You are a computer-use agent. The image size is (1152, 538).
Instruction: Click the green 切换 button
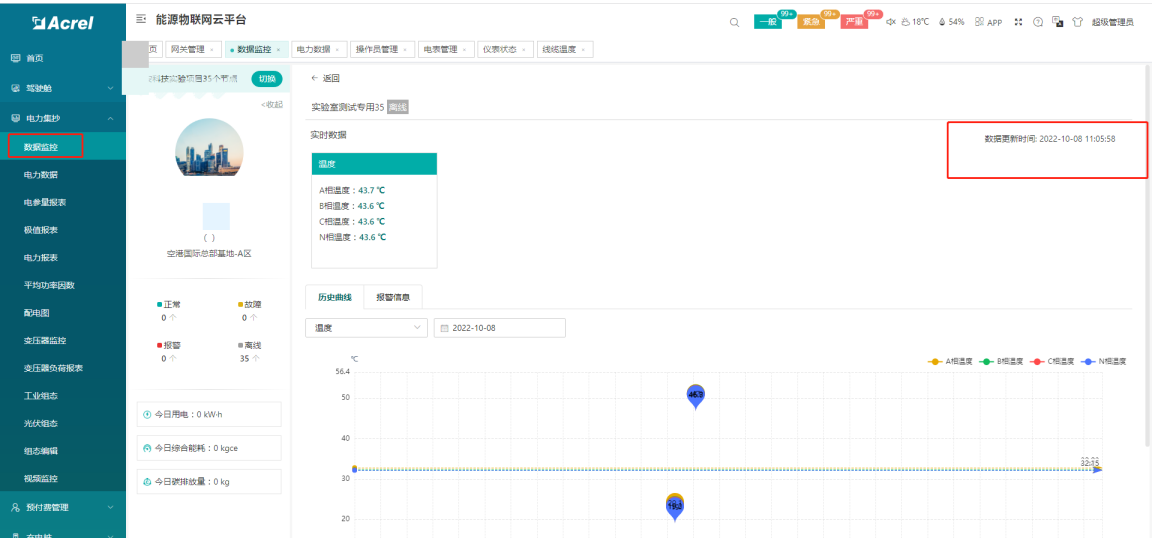(266, 79)
